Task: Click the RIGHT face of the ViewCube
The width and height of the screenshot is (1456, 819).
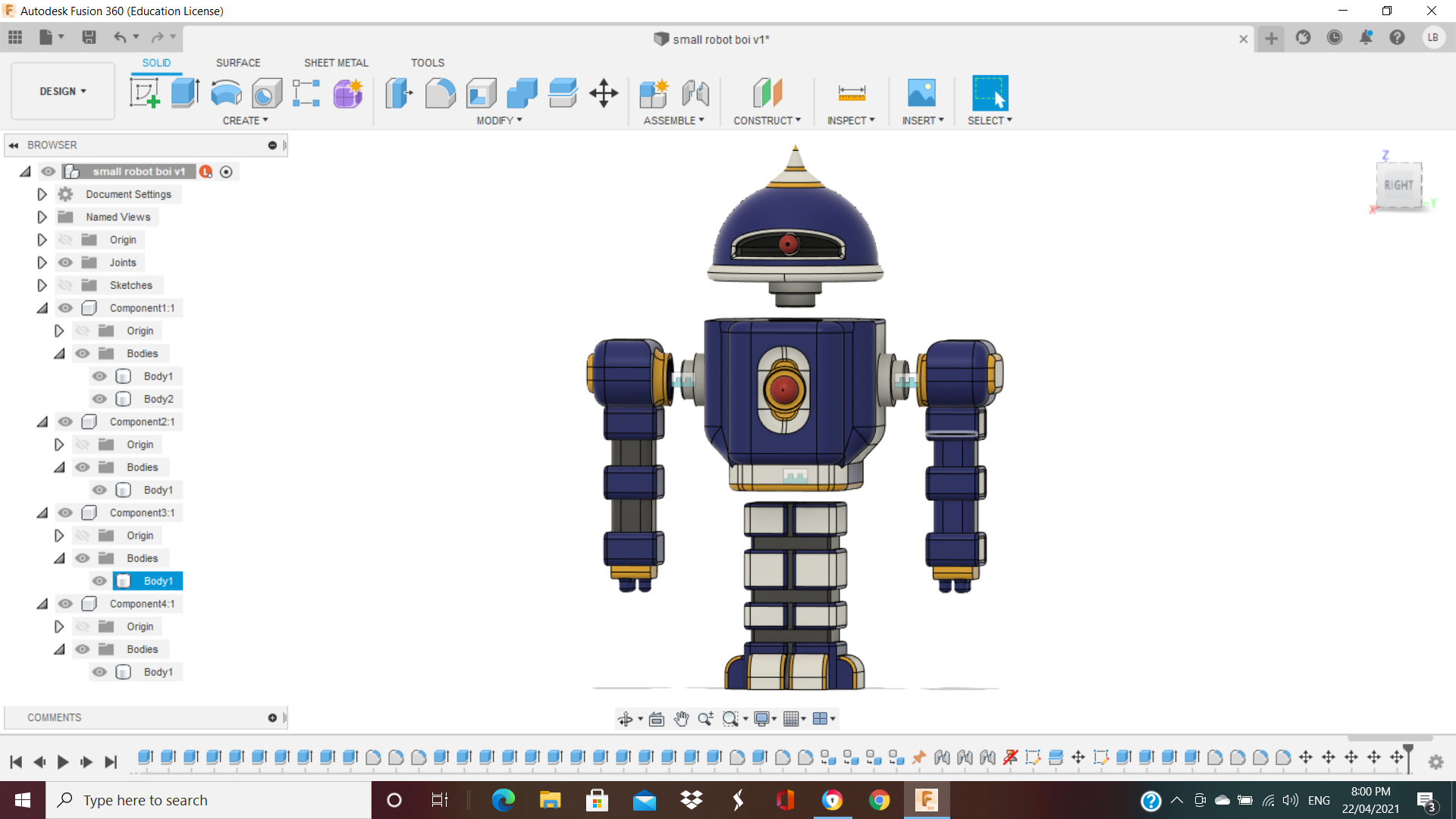Action: (1400, 184)
